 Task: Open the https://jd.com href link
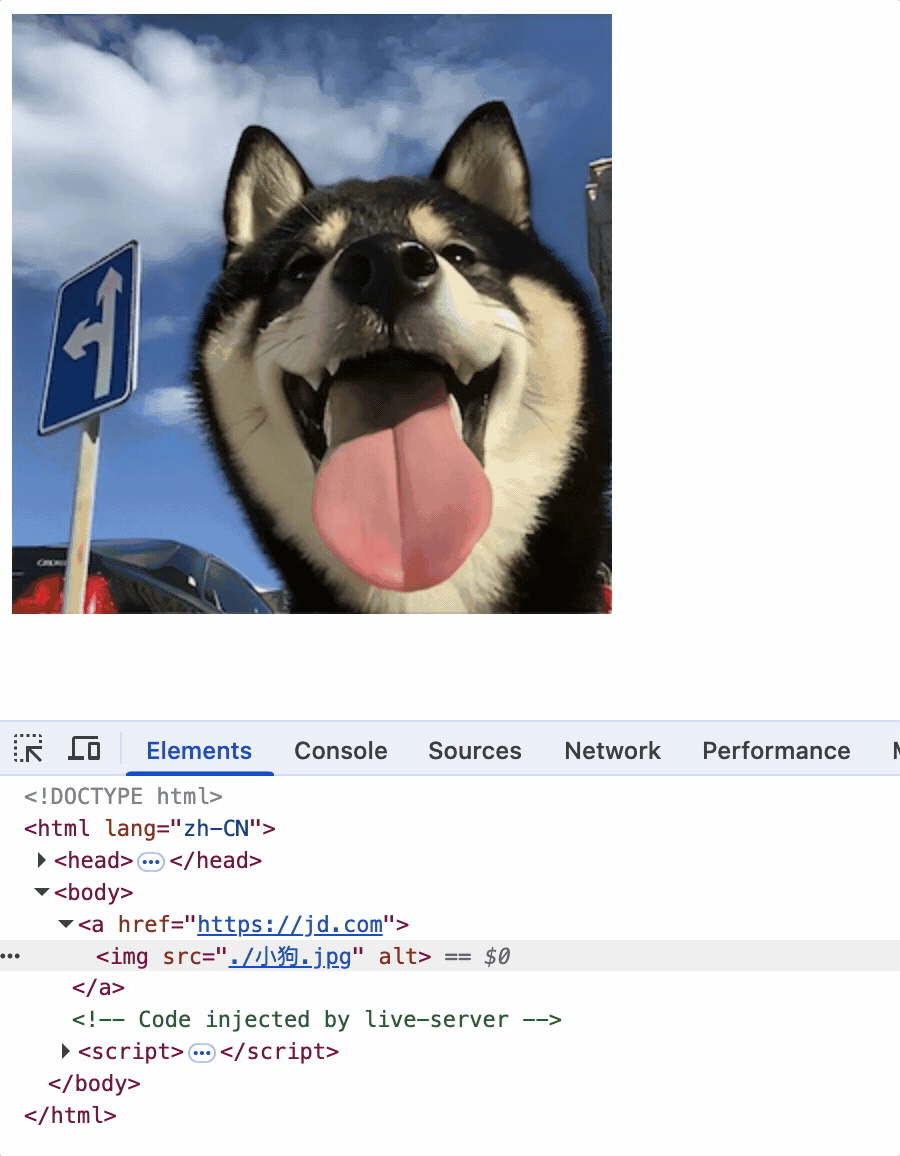pyautogui.click(x=290, y=925)
